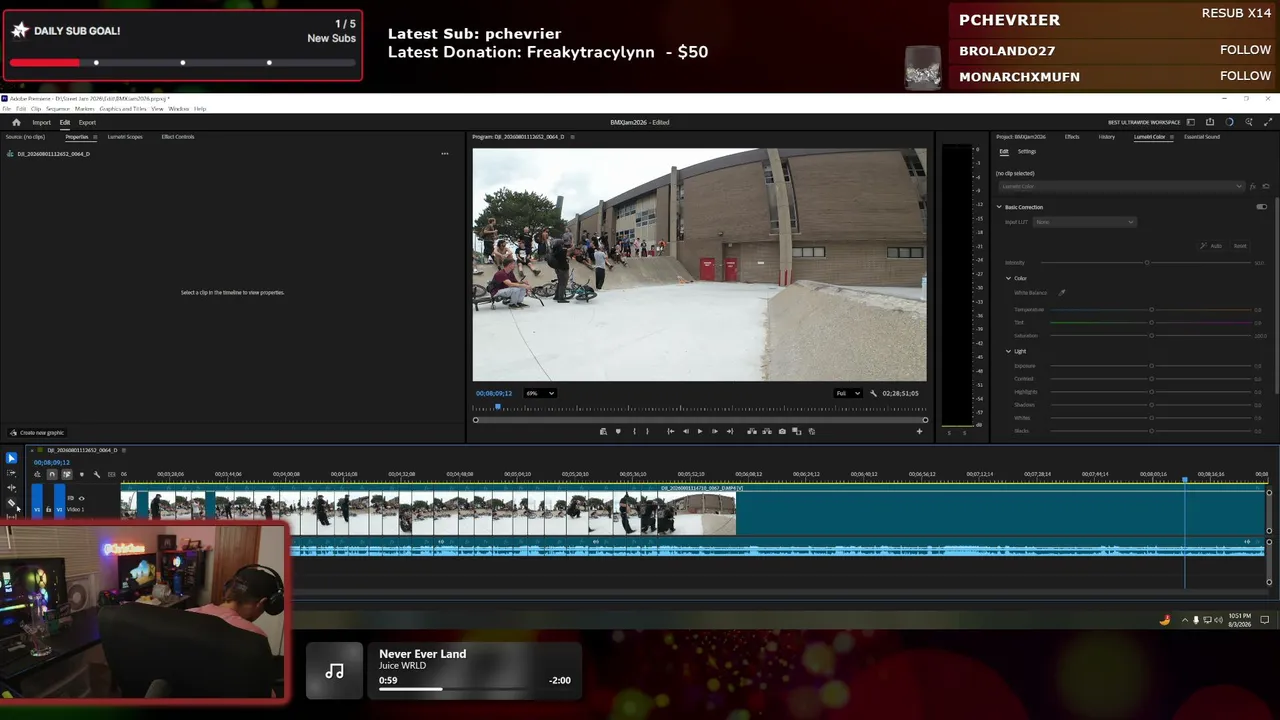Click the volume speaker icon in system tray
This screenshot has height=720, width=1280.
(x=1219, y=620)
